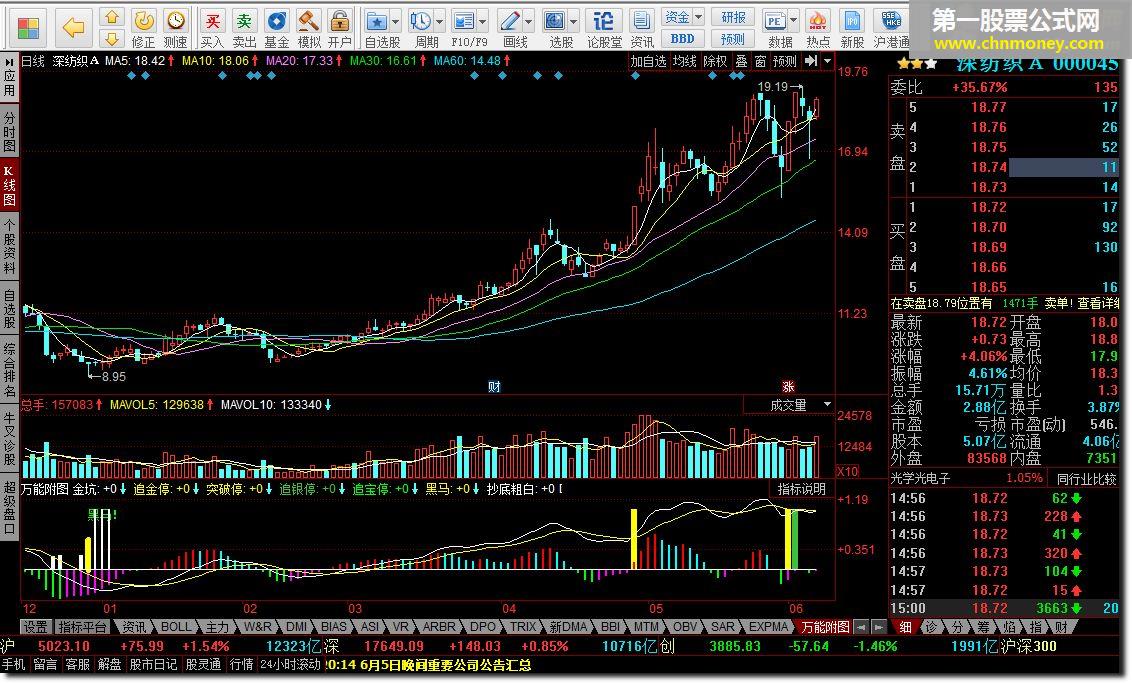Click the 财 marker on the chart
Image resolution: width=1132 pixels, height=683 pixels.
(x=494, y=387)
